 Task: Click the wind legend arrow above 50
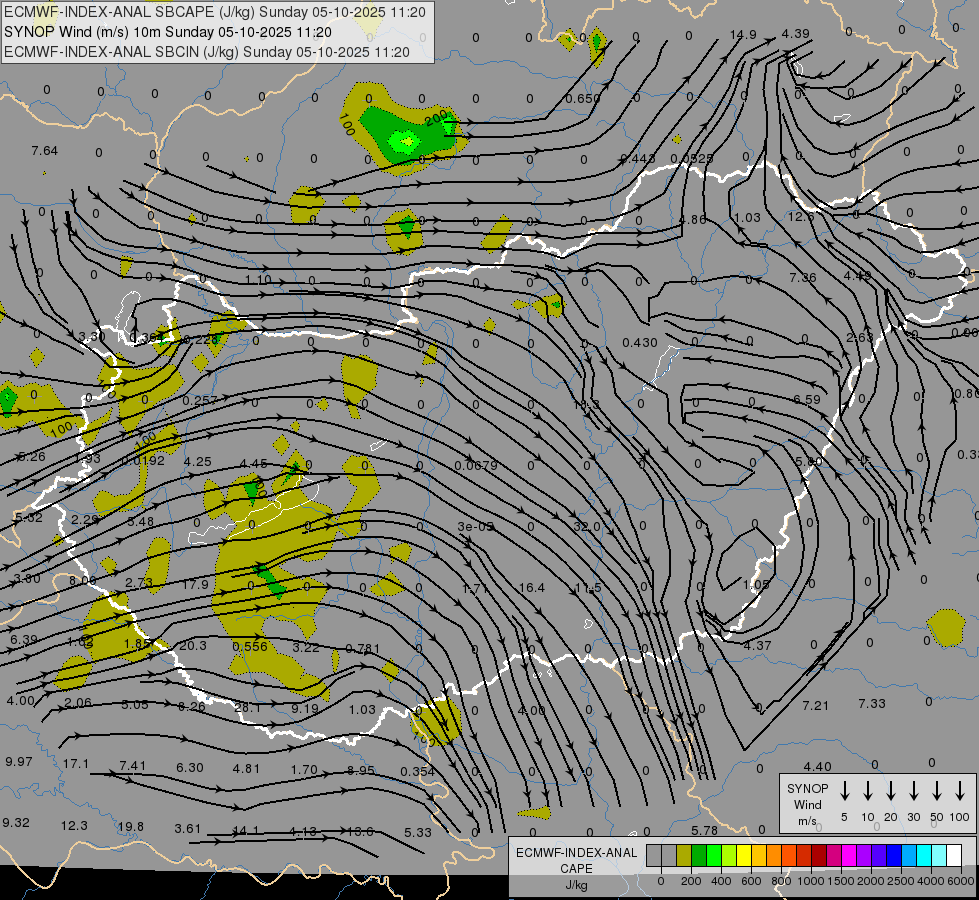pyautogui.click(x=937, y=791)
